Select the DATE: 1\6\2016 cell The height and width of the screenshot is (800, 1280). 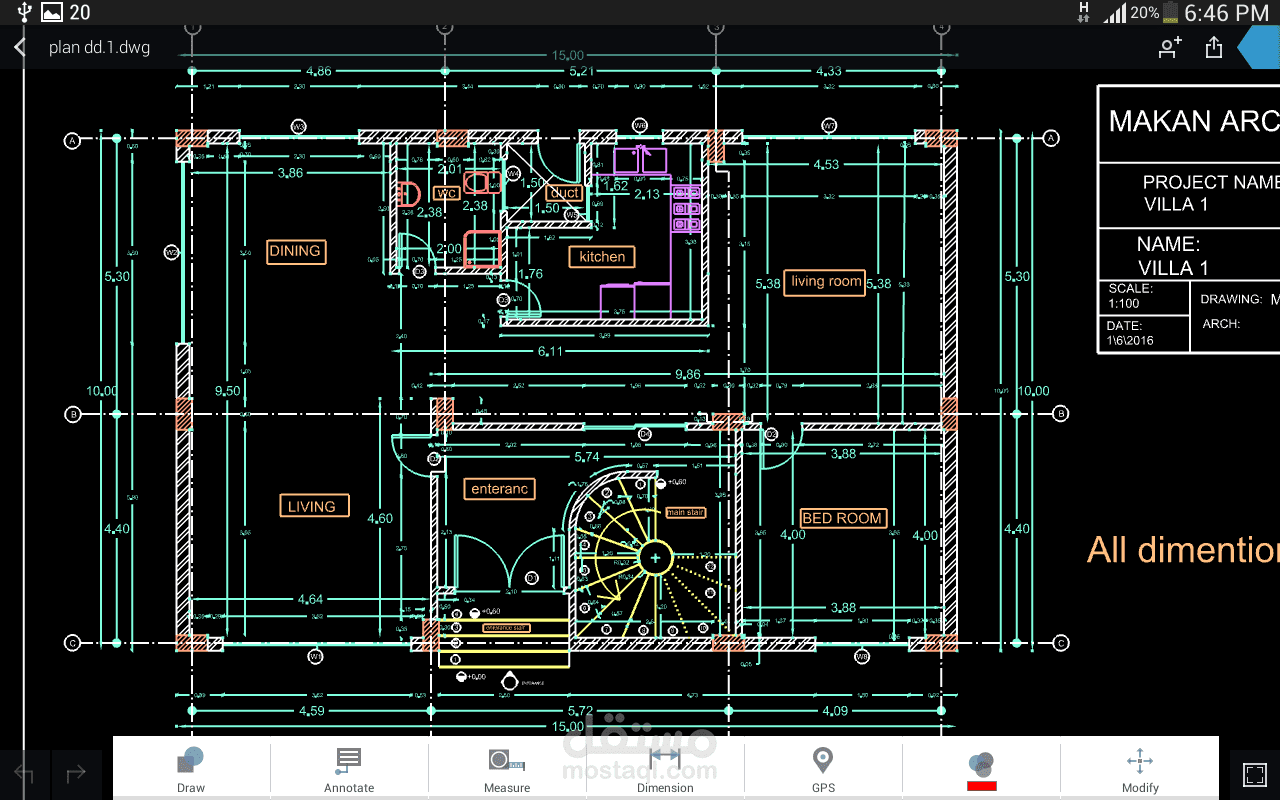(1143, 333)
